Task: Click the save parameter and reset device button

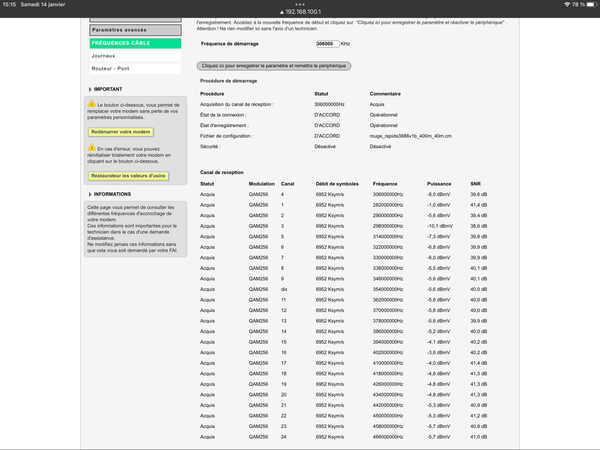Action: pos(274,66)
